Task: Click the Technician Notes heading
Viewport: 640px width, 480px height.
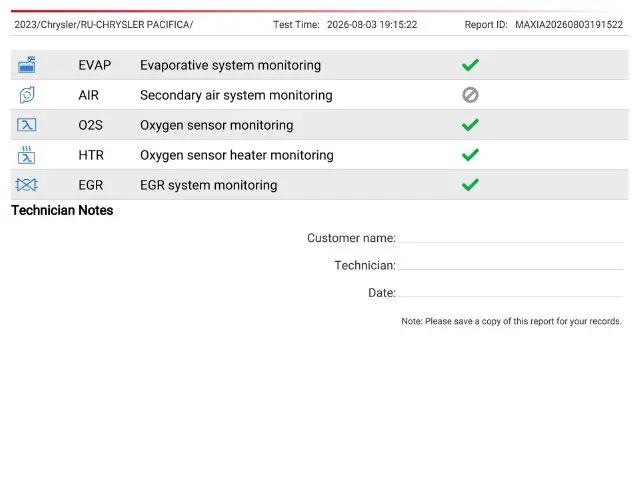Action: pos(62,210)
